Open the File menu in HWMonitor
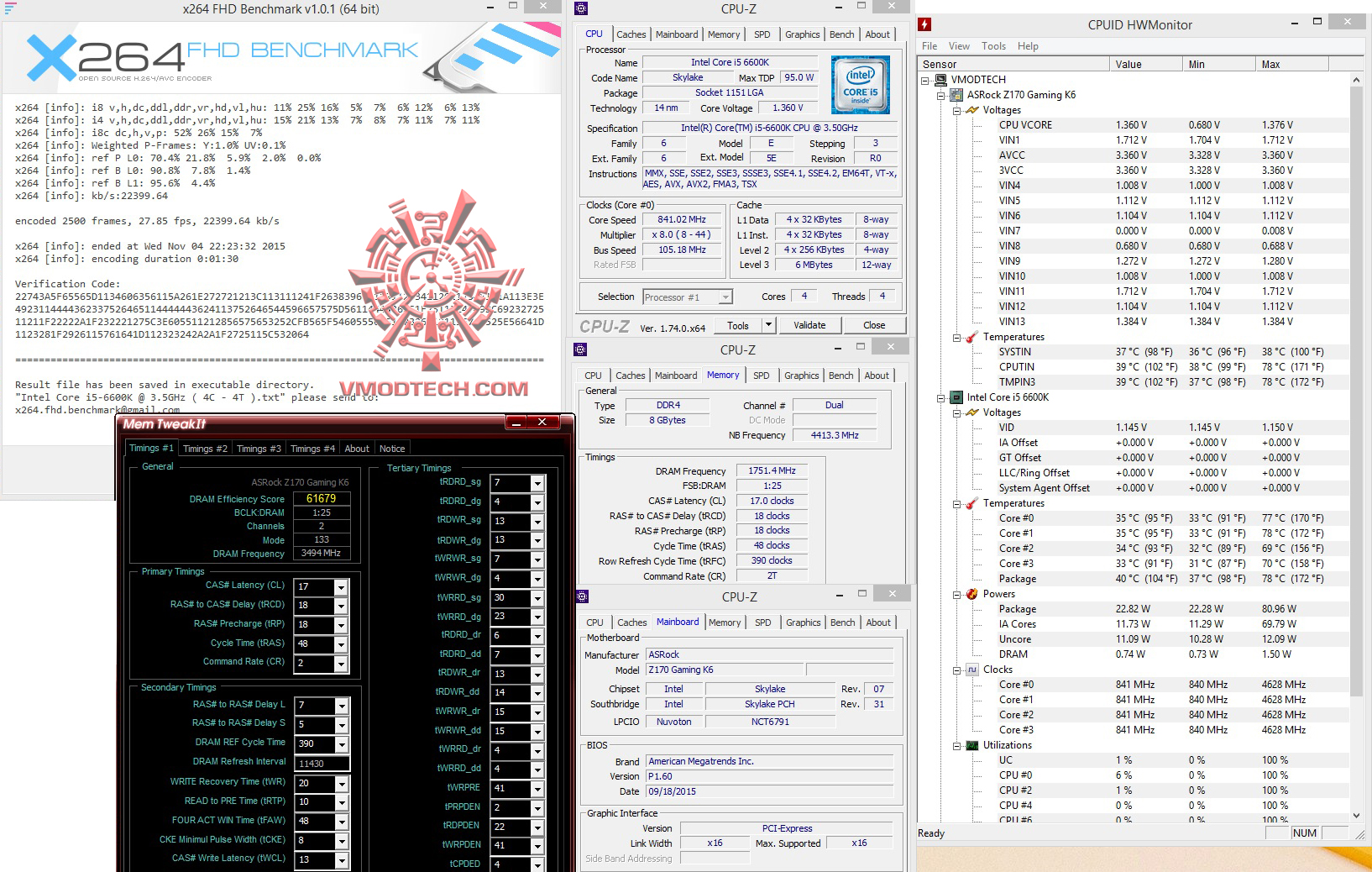 930,46
